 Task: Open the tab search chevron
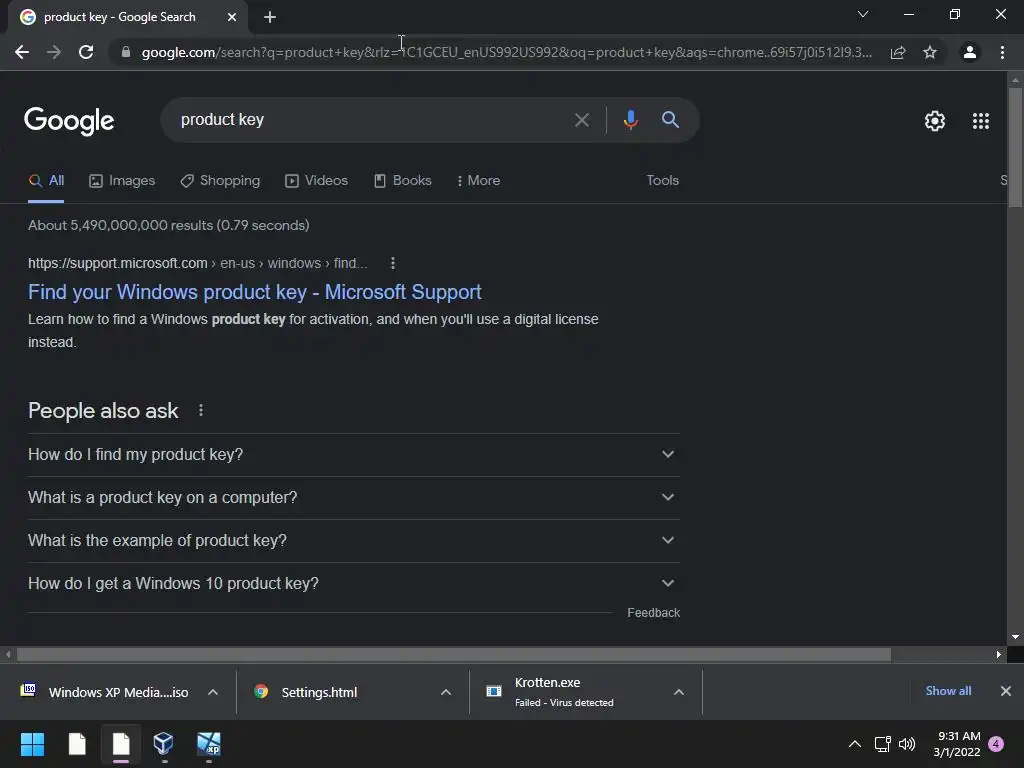click(863, 14)
